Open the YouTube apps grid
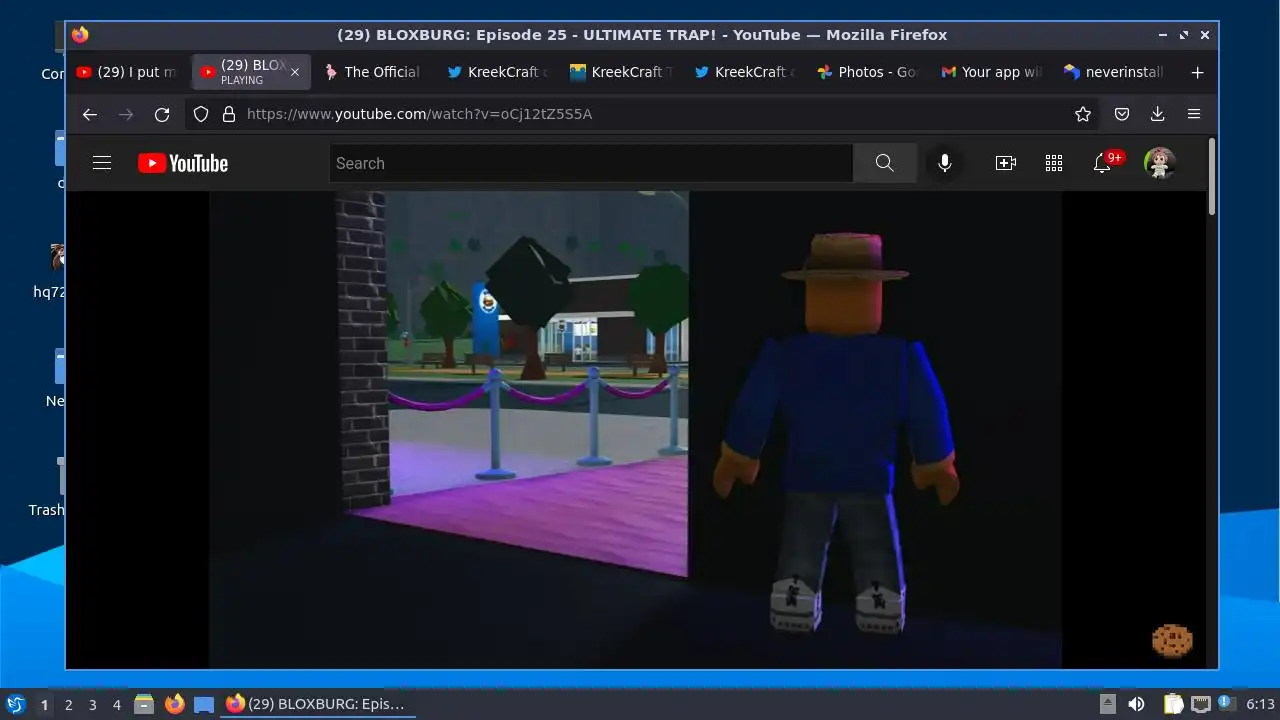 tap(1054, 163)
